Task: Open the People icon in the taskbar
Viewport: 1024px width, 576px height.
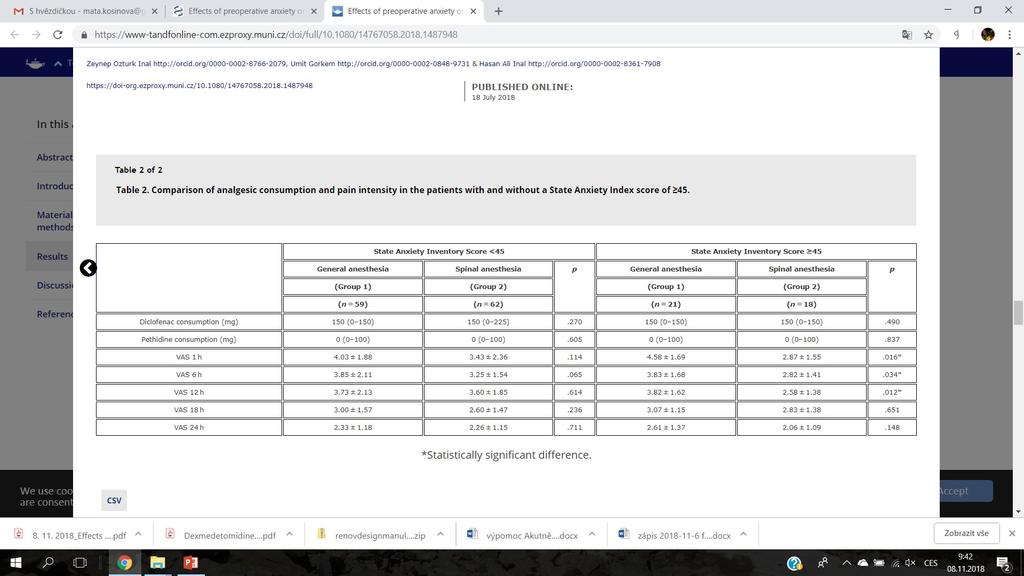Action: tap(822, 563)
